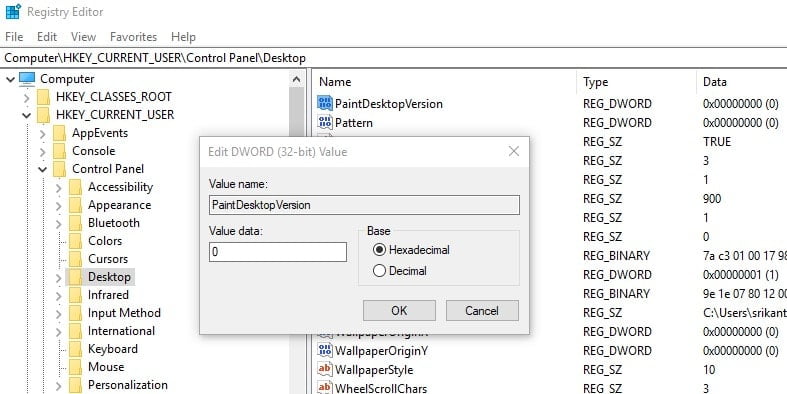Cancel the Edit DWORD dialog
Viewport: 787px width, 394px height.
[x=482, y=311]
